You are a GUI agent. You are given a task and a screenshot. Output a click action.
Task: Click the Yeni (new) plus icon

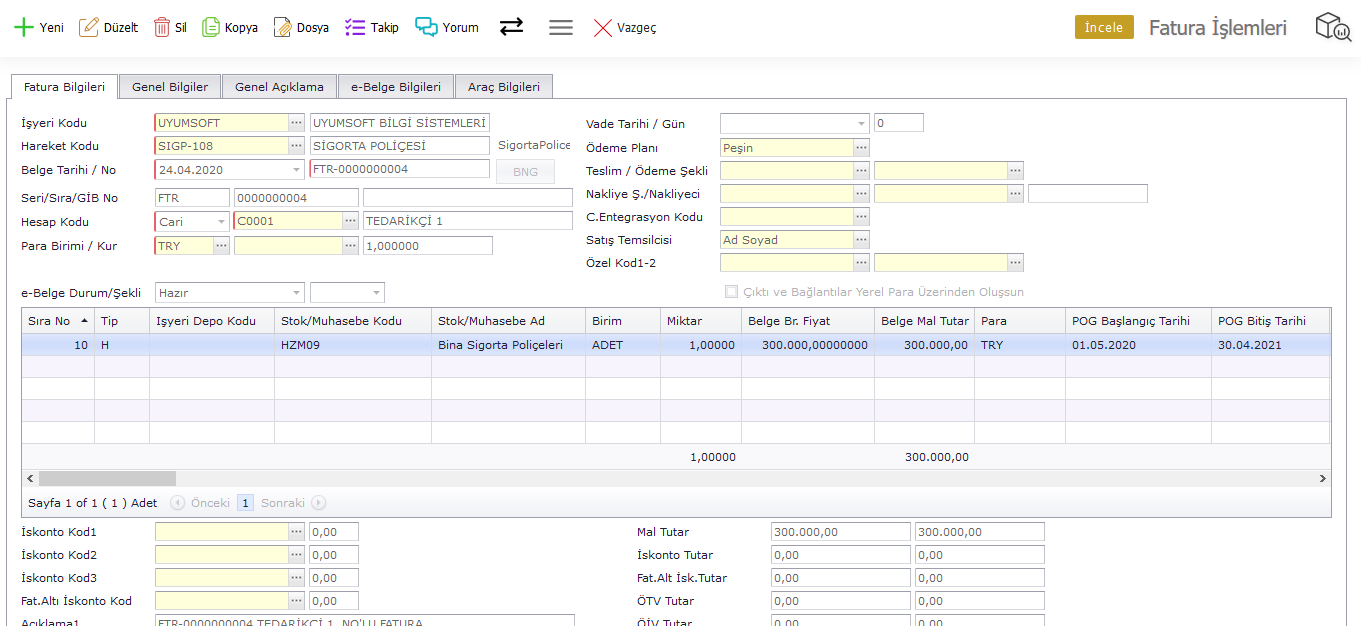pyautogui.click(x=23, y=27)
